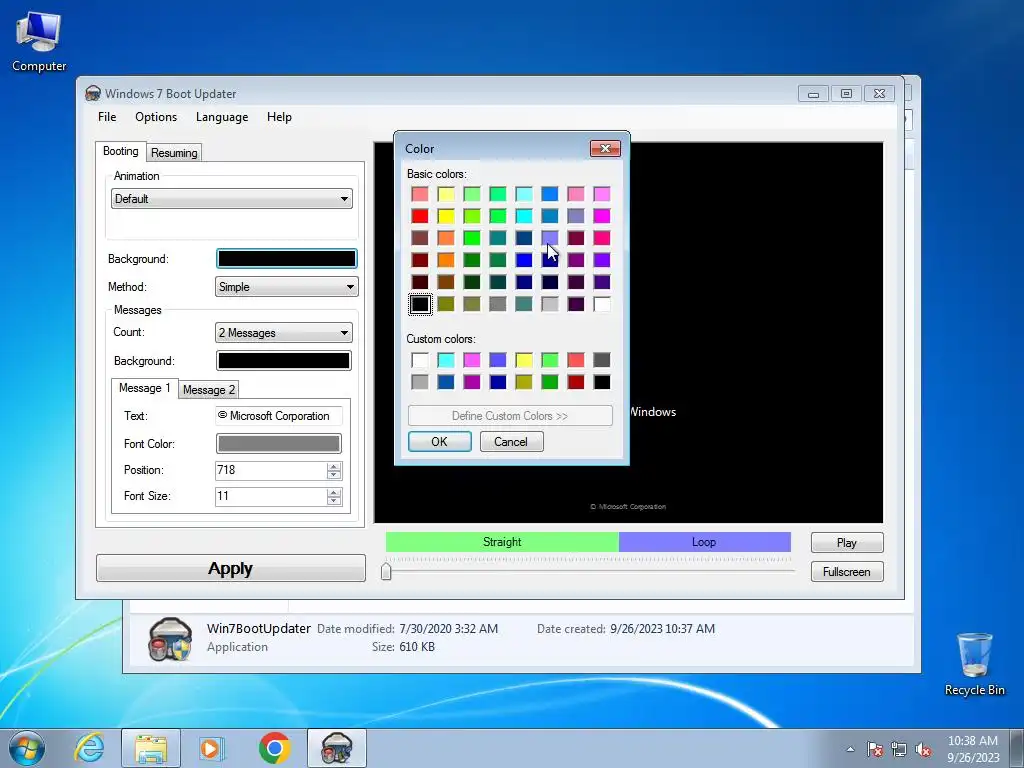Select the black basic color swatch
1024x768 pixels.
(x=420, y=304)
